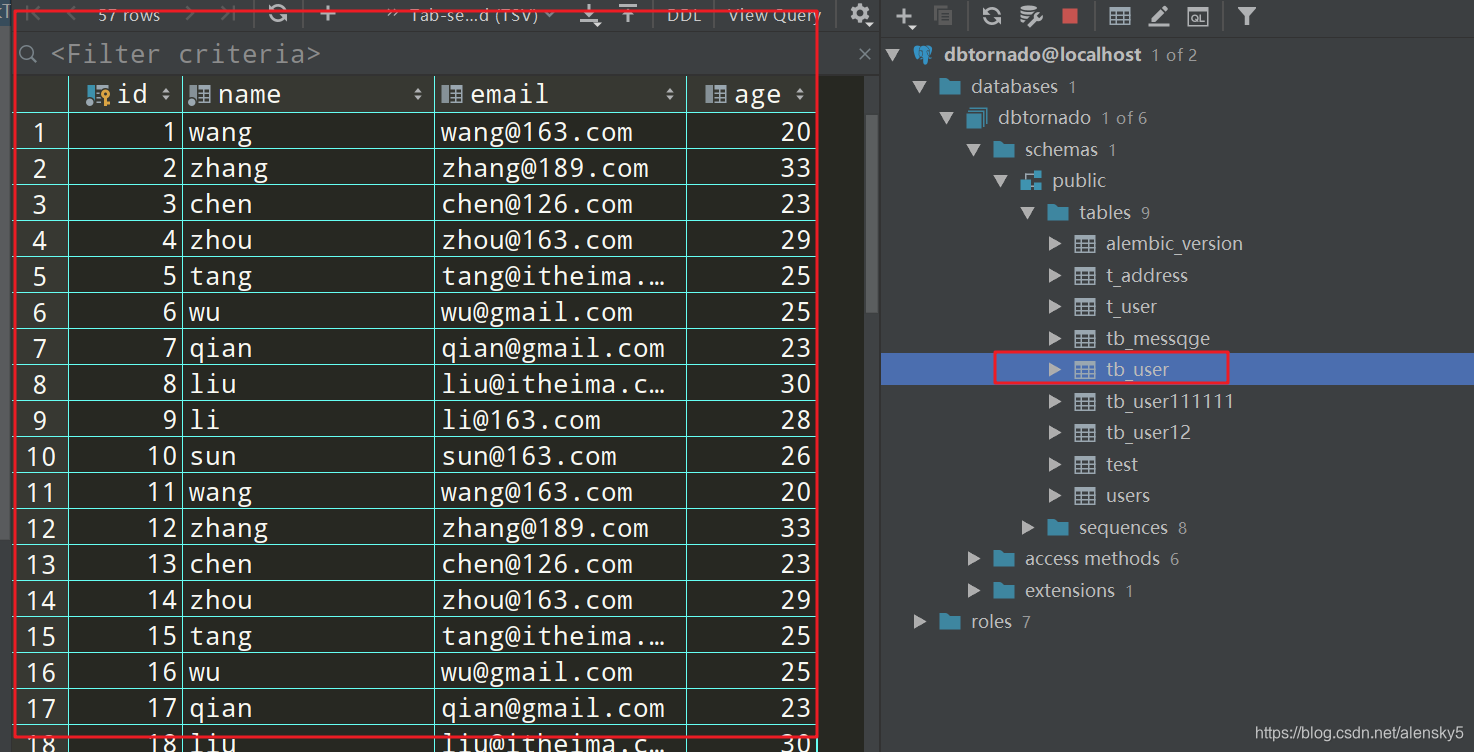Select the tb_user table row
1474x752 pixels.
point(1177,369)
